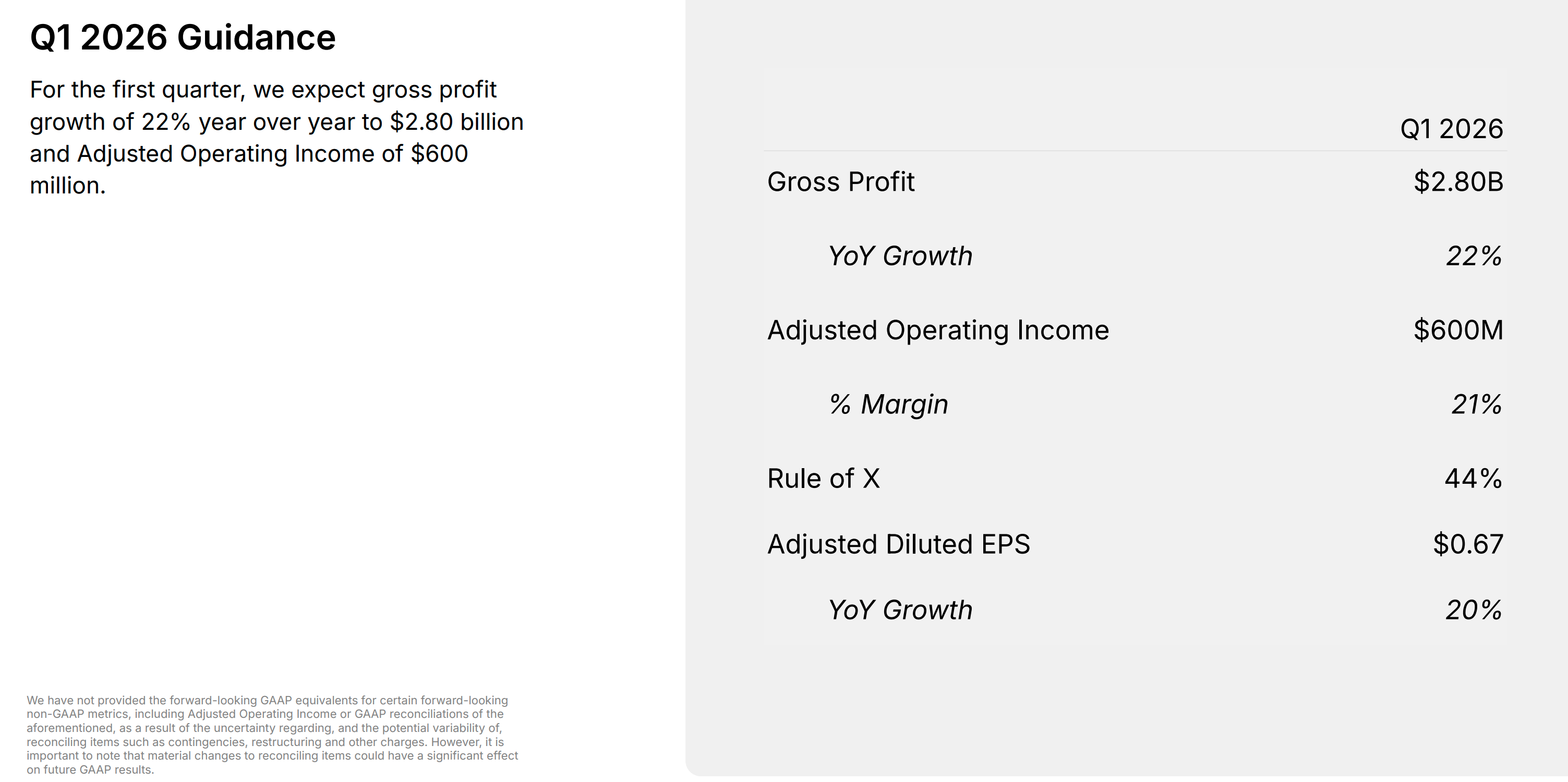The height and width of the screenshot is (782, 1568).
Task: Select the 21% margin value
Action: point(1476,405)
